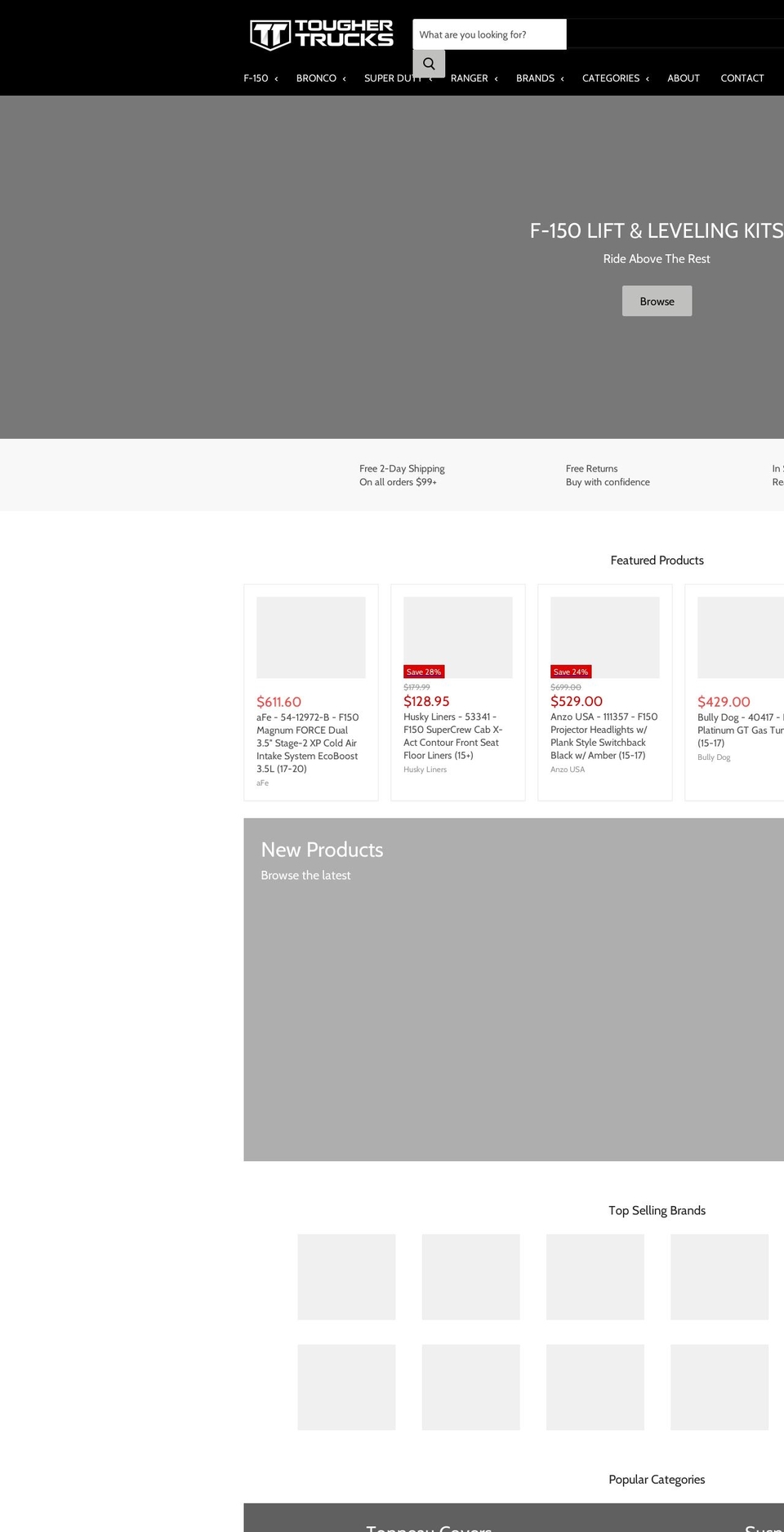Open the Husky Liners 53341 product image
784x1532 pixels.
click(458, 637)
